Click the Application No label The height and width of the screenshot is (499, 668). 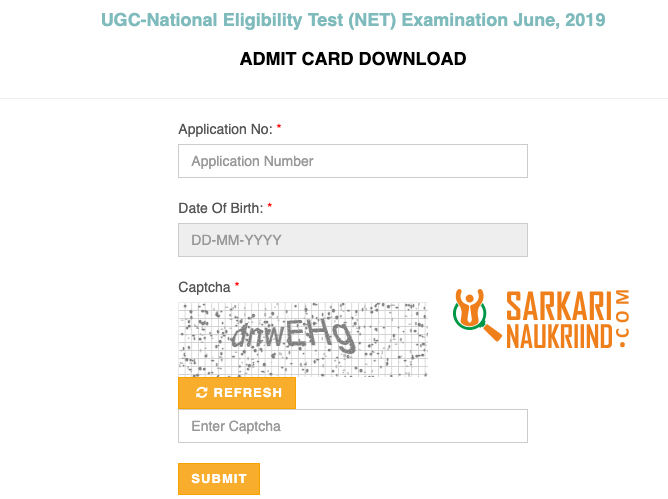pyautogui.click(x=225, y=129)
